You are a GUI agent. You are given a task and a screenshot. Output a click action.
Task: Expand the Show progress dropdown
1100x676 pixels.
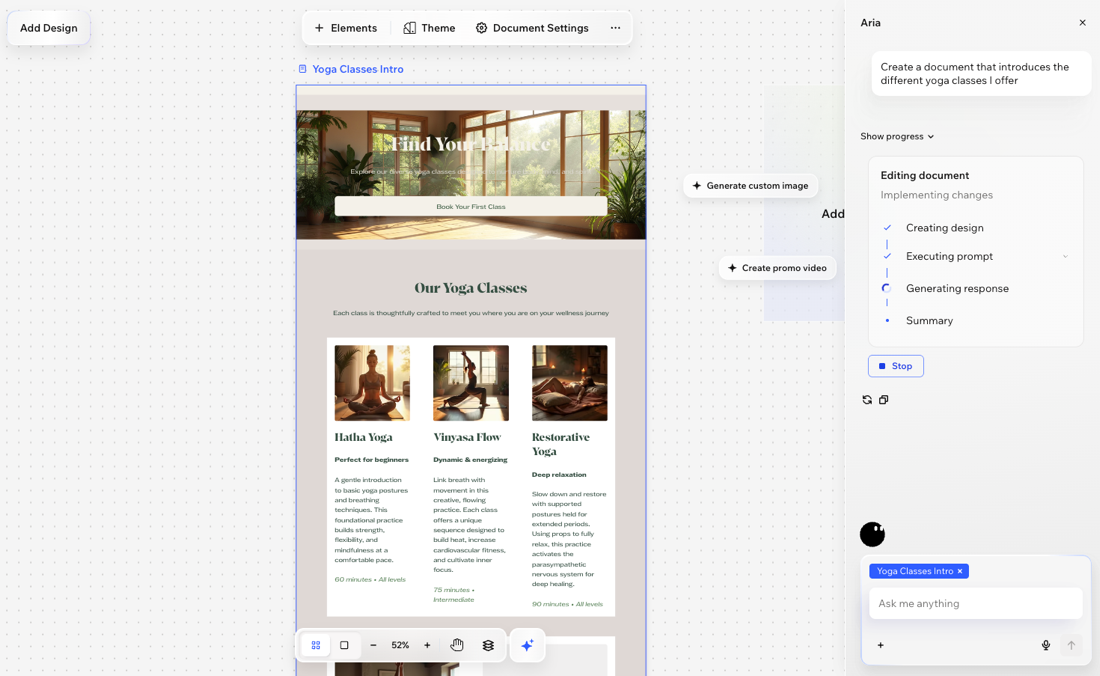coord(897,136)
